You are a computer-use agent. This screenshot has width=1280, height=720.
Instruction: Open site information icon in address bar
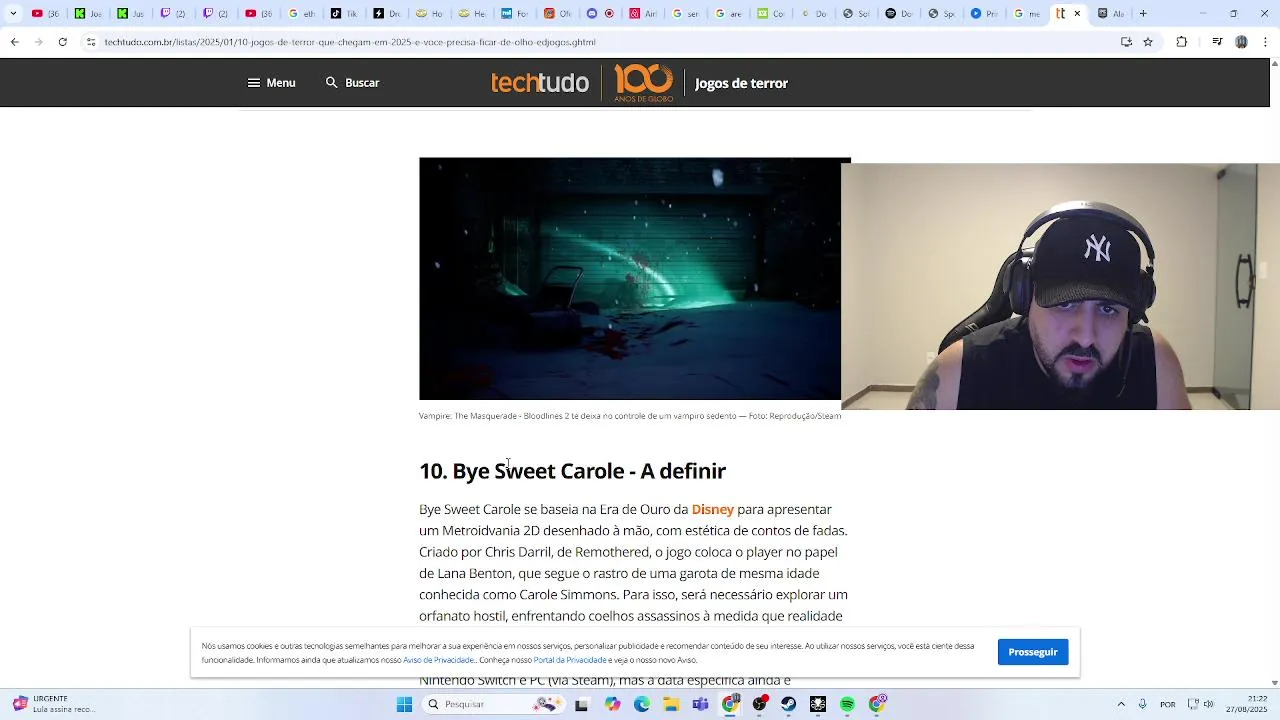click(91, 42)
